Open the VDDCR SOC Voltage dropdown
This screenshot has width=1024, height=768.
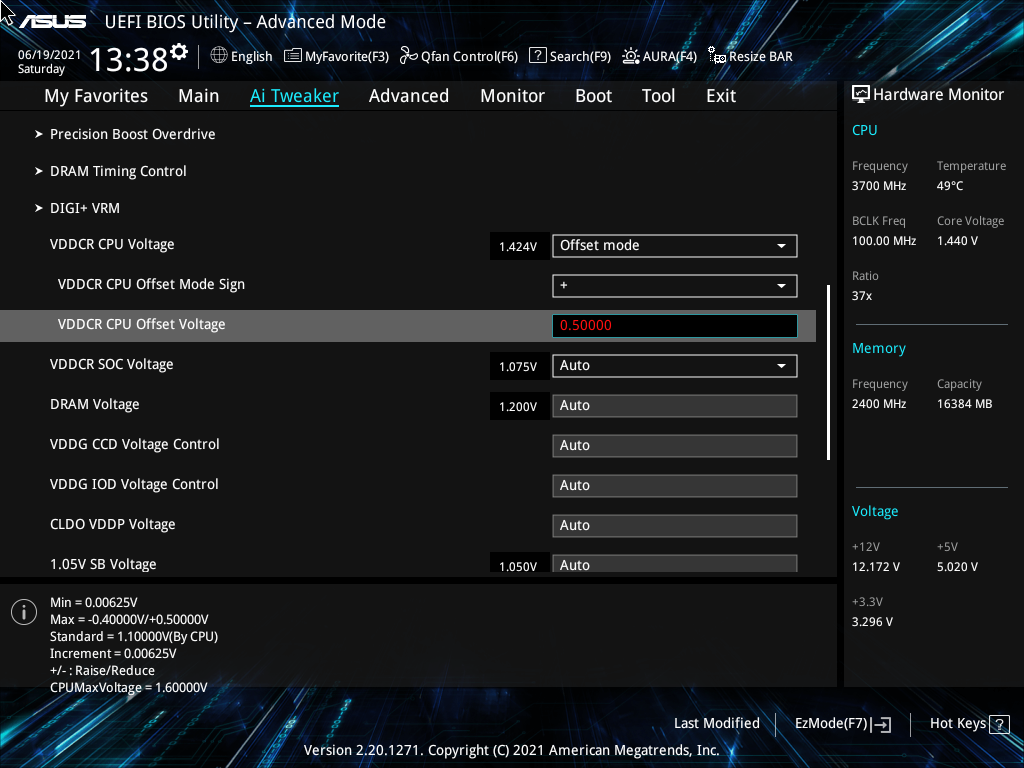coord(674,365)
